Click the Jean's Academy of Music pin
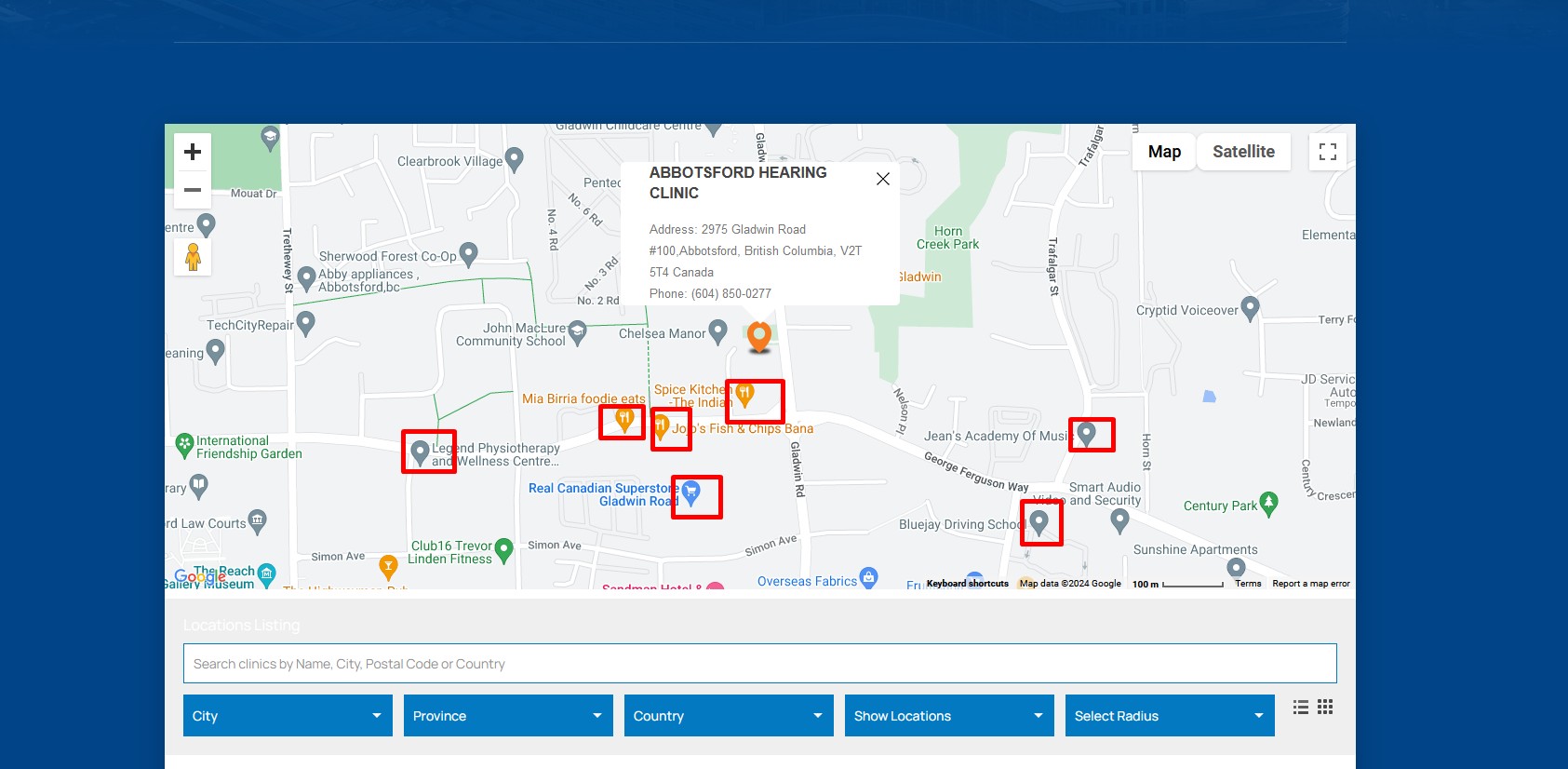Image resolution: width=1568 pixels, height=769 pixels. [1086, 433]
